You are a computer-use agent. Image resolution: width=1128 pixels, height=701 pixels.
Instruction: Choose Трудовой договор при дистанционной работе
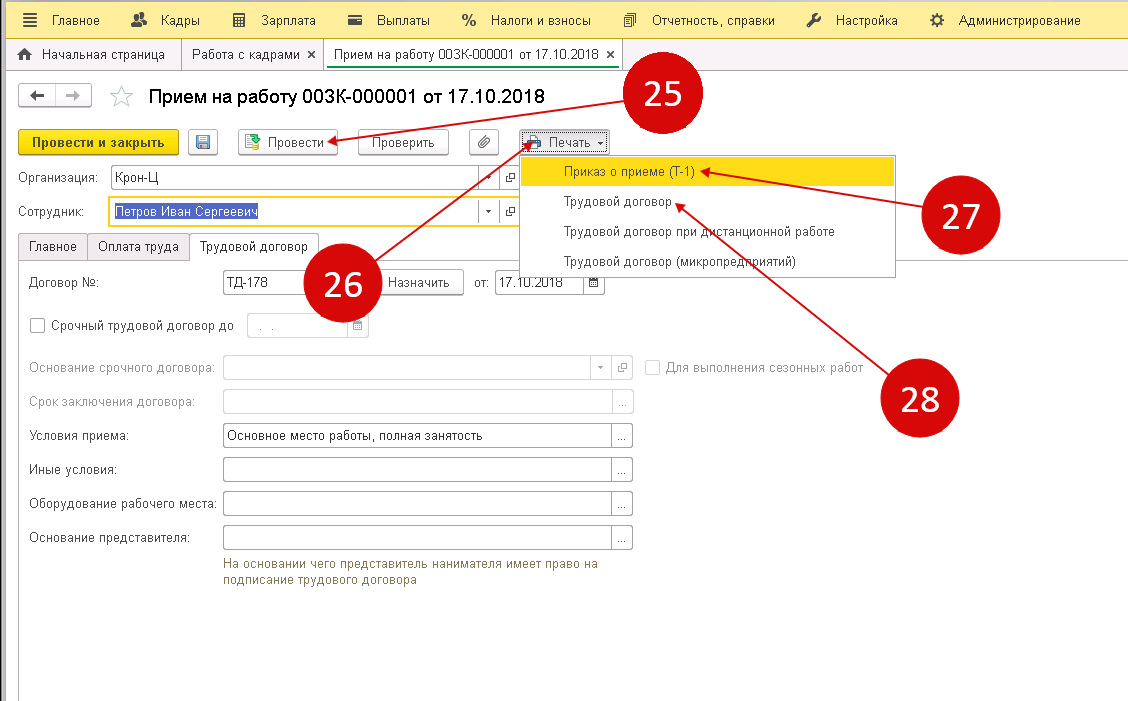pyautogui.click(x=698, y=232)
